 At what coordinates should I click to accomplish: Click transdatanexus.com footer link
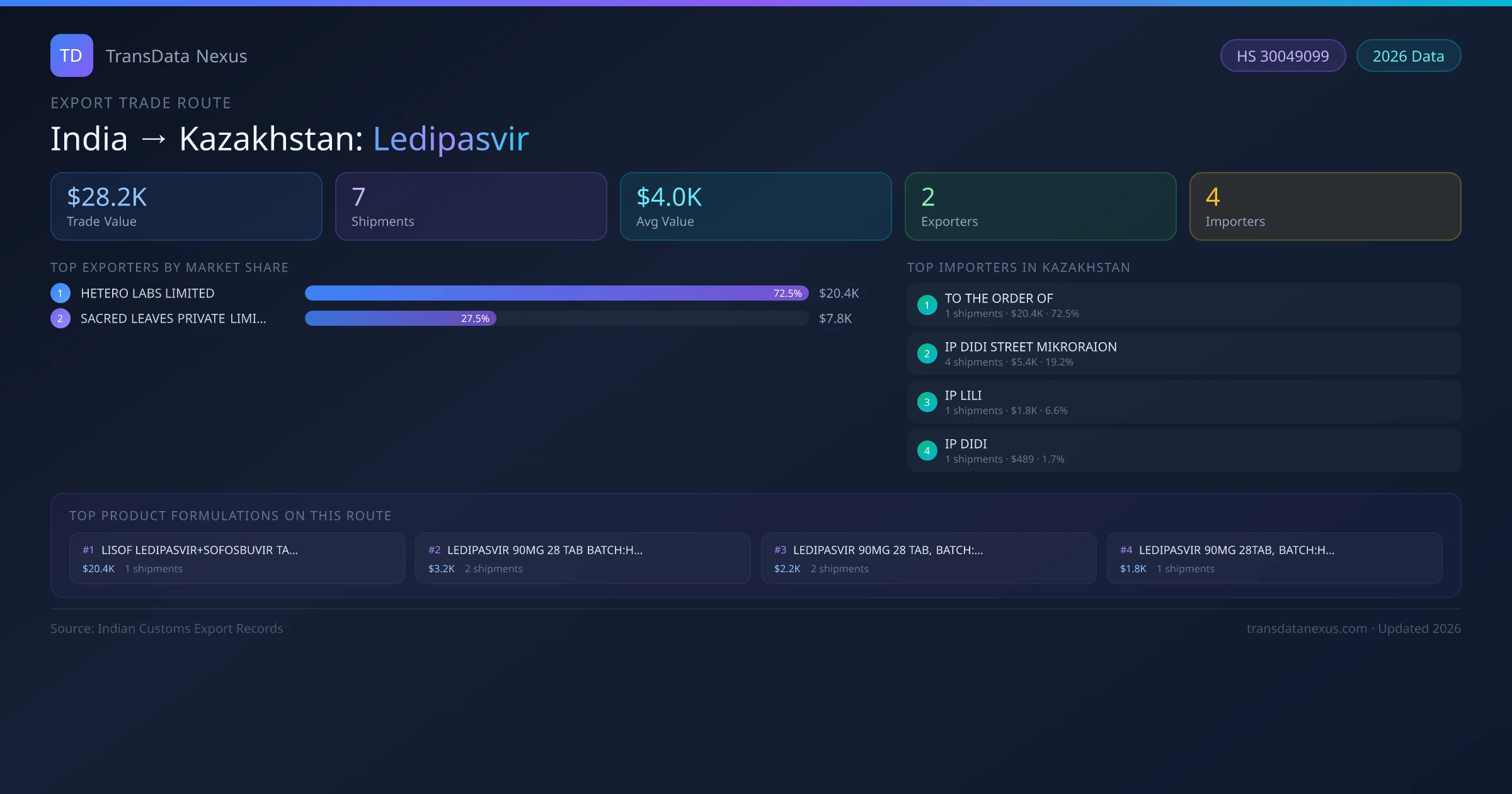click(x=1307, y=628)
